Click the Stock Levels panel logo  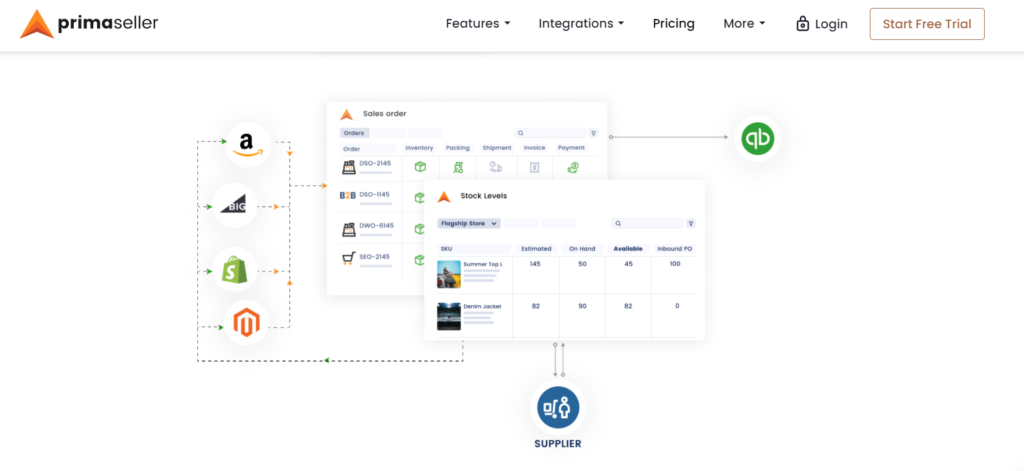[444, 196]
